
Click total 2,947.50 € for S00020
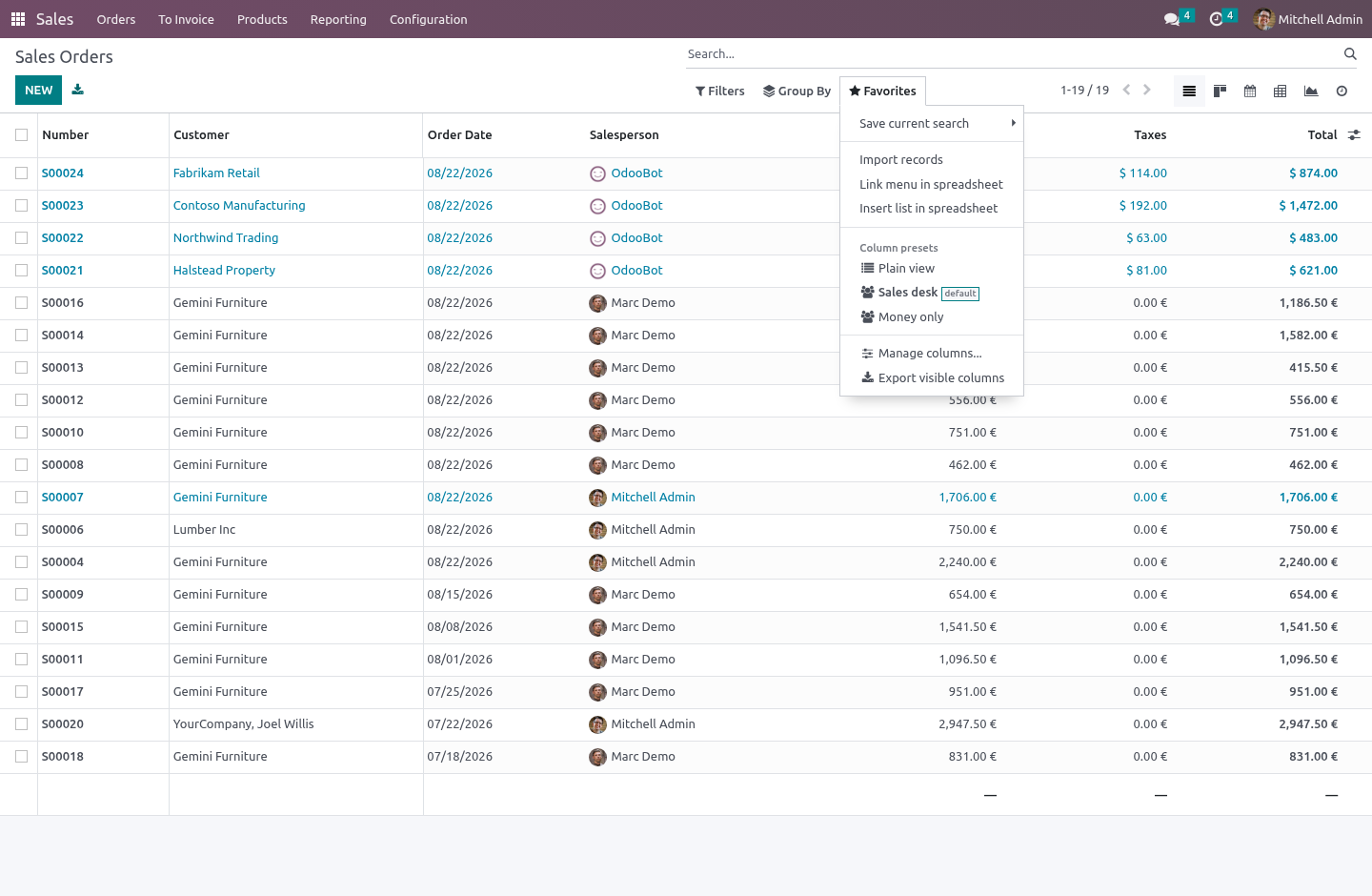pyautogui.click(x=1308, y=724)
